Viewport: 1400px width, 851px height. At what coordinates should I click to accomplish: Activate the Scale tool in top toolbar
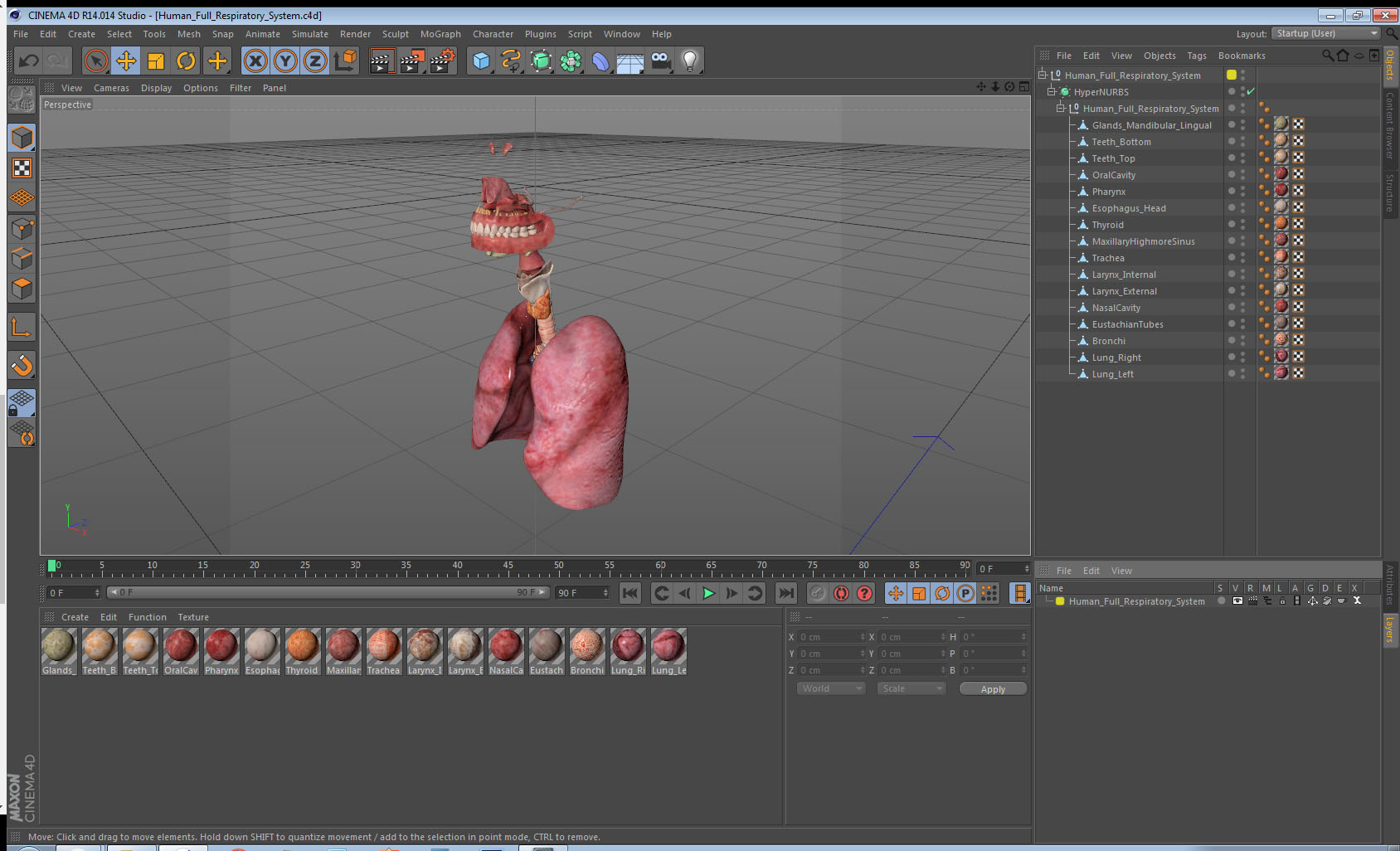tap(156, 61)
